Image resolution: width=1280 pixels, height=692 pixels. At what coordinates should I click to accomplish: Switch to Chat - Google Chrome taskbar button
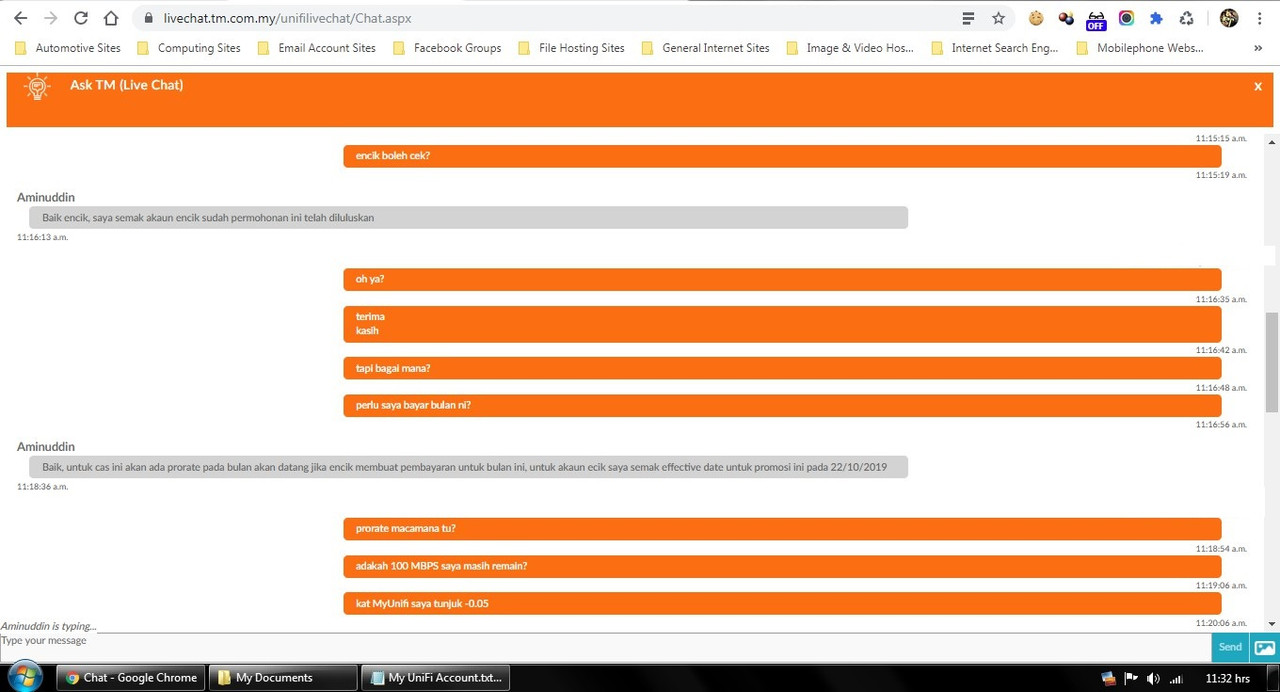point(131,677)
